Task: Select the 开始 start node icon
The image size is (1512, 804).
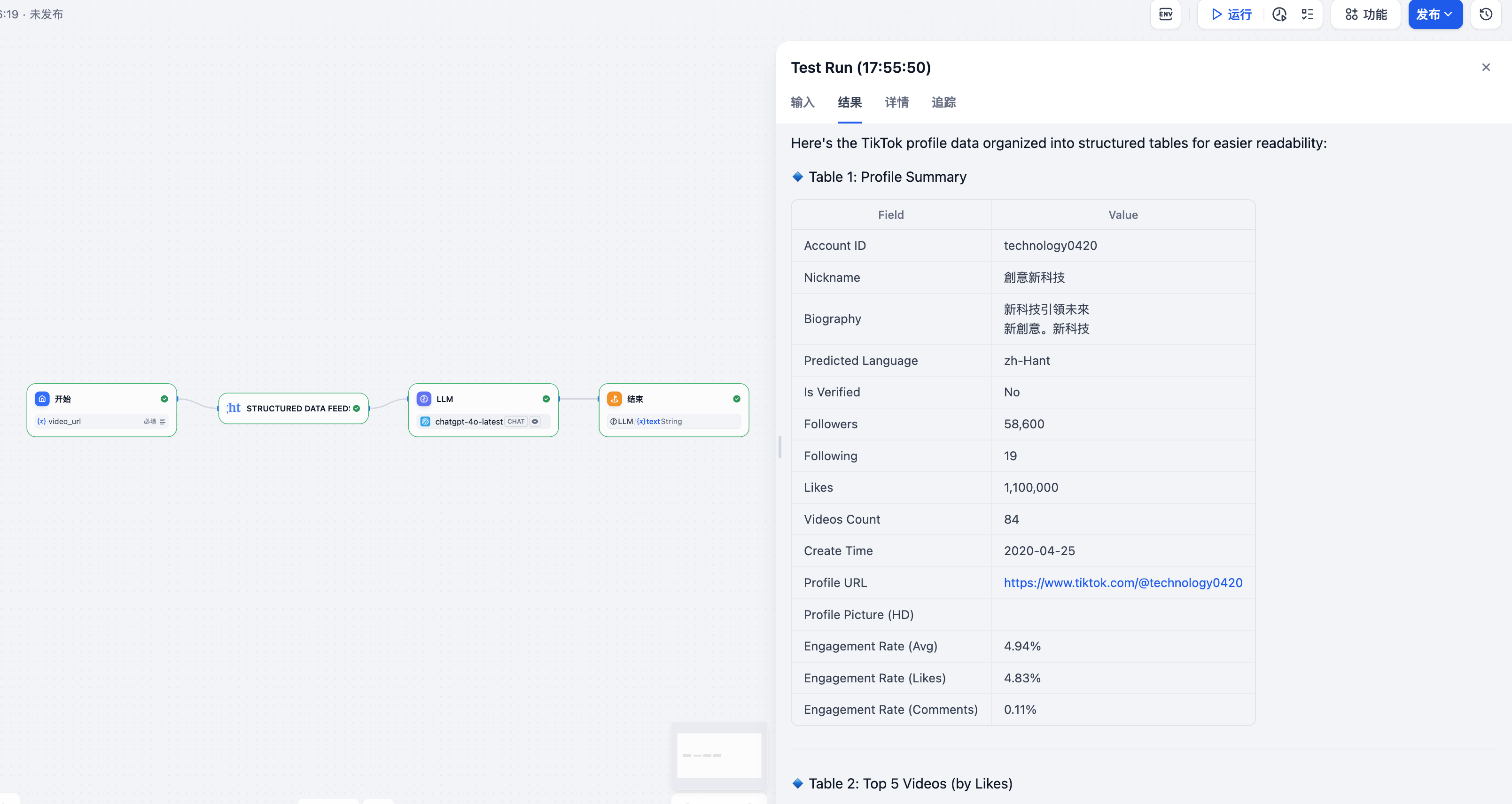Action: (42, 399)
